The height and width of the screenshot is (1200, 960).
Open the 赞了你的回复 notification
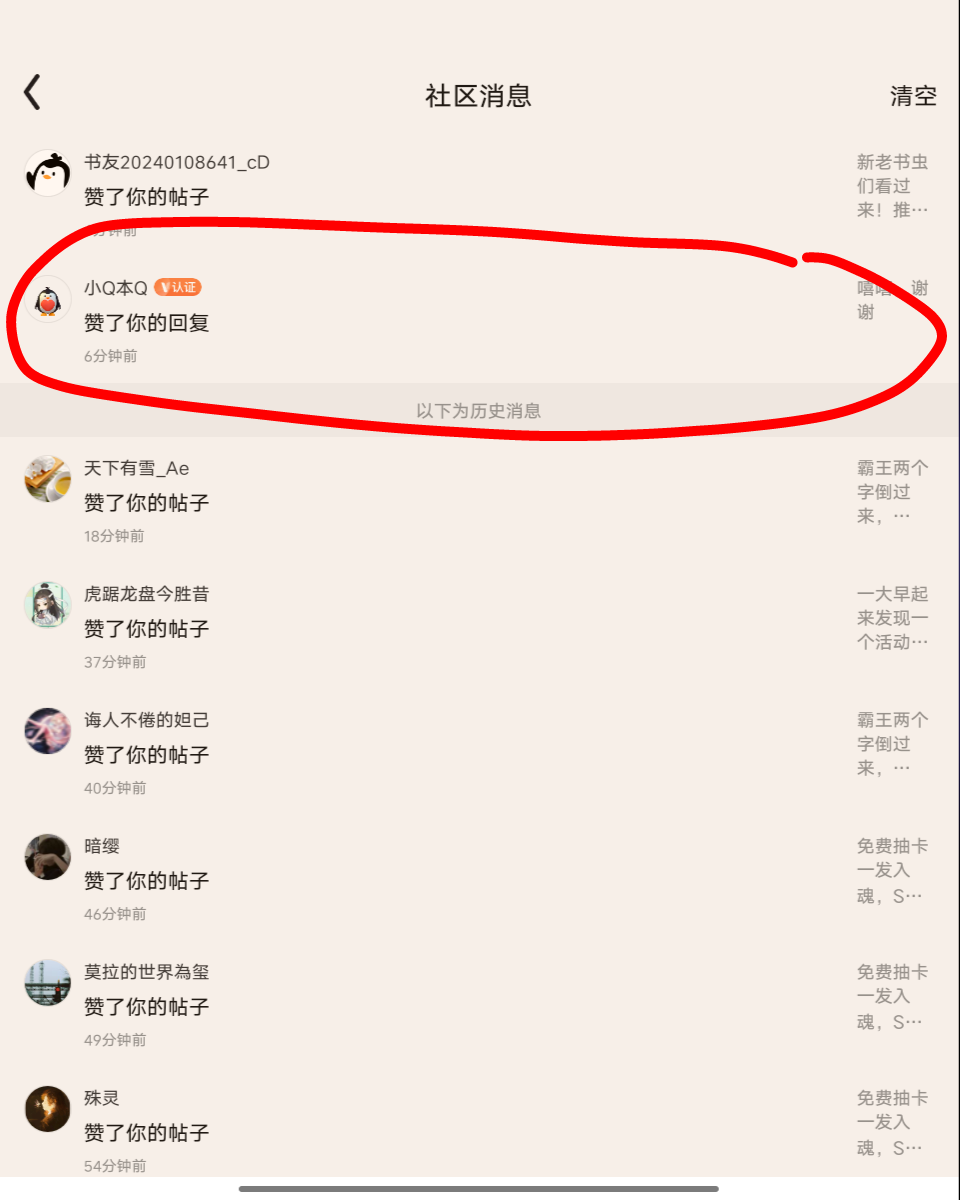click(x=146, y=323)
